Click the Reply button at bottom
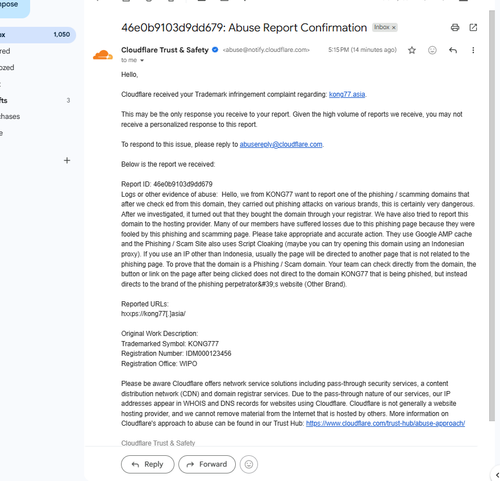The width and height of the screenshot is (500, 481). click(148, 464)
